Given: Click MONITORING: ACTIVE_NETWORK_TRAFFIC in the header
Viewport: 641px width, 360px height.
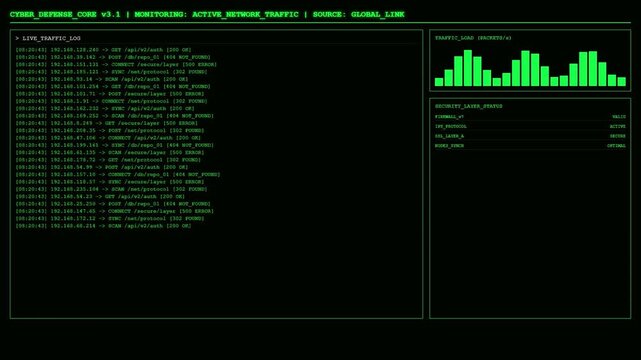Looking at the screenshot, I should tap(216, 14).
